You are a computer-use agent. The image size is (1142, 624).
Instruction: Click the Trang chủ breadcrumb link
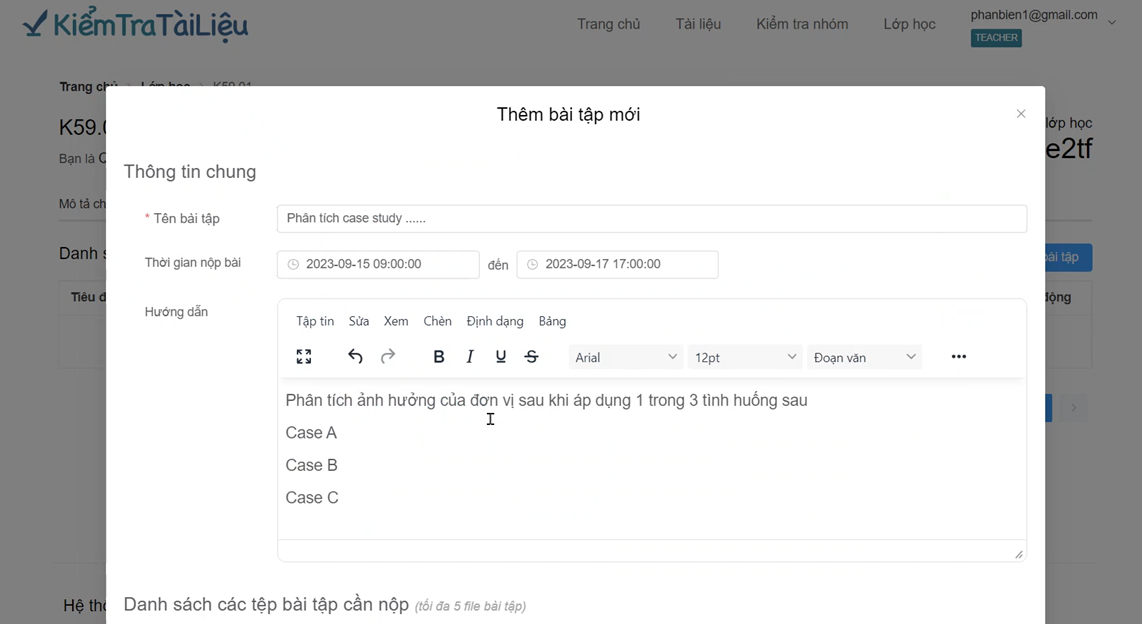pos(88,87)
